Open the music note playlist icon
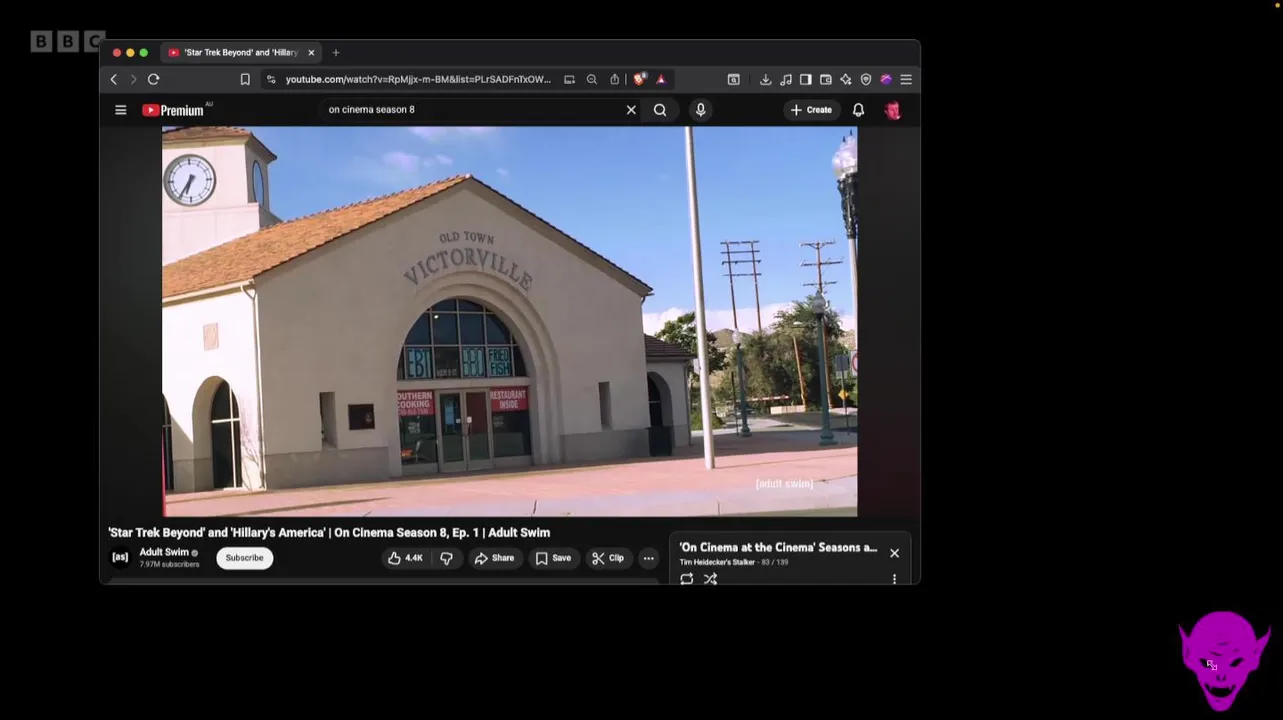1283x720 pixels. point(785,79)
